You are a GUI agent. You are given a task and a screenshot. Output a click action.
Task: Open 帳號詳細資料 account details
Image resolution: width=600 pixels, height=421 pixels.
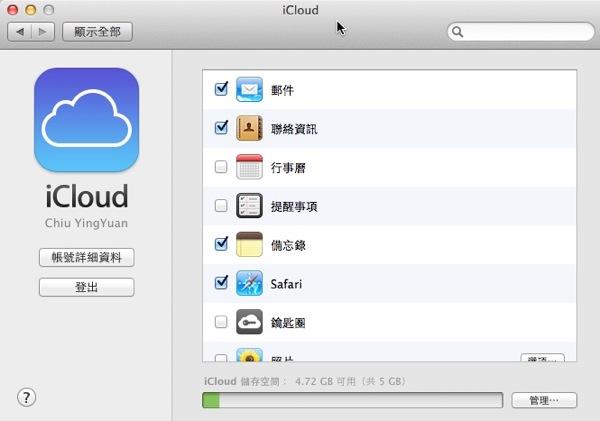(x=86, y=257)
